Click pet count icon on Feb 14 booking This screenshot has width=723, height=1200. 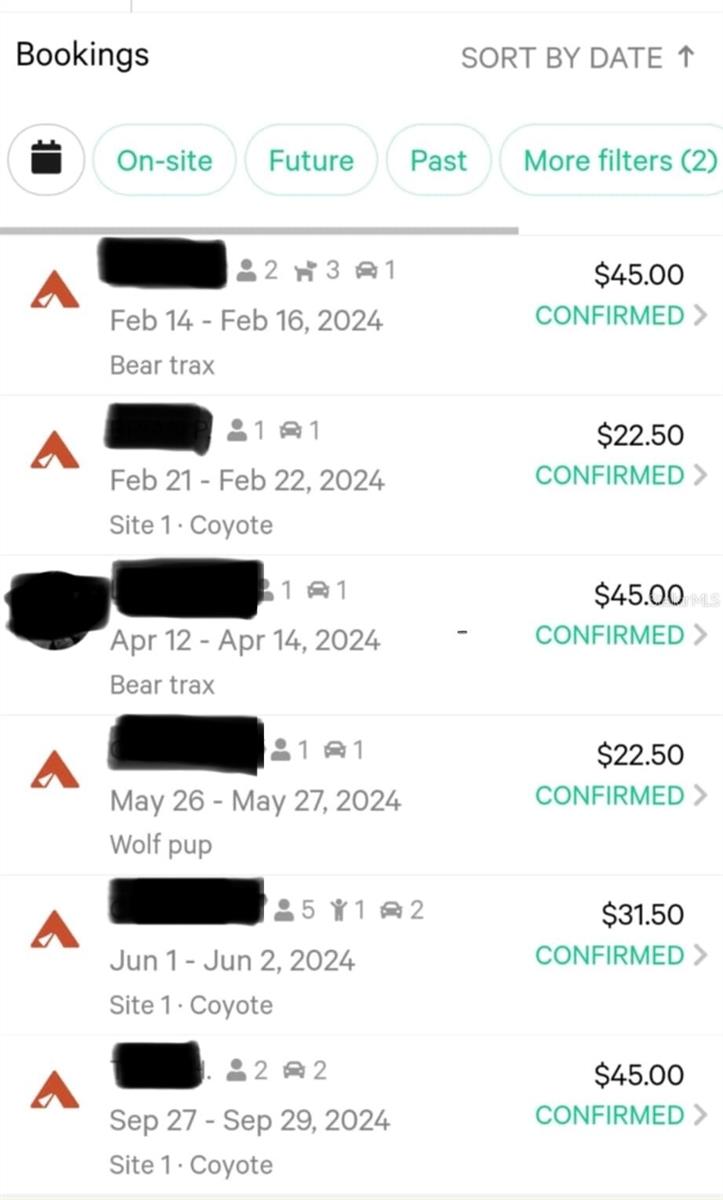coord(303,270)
